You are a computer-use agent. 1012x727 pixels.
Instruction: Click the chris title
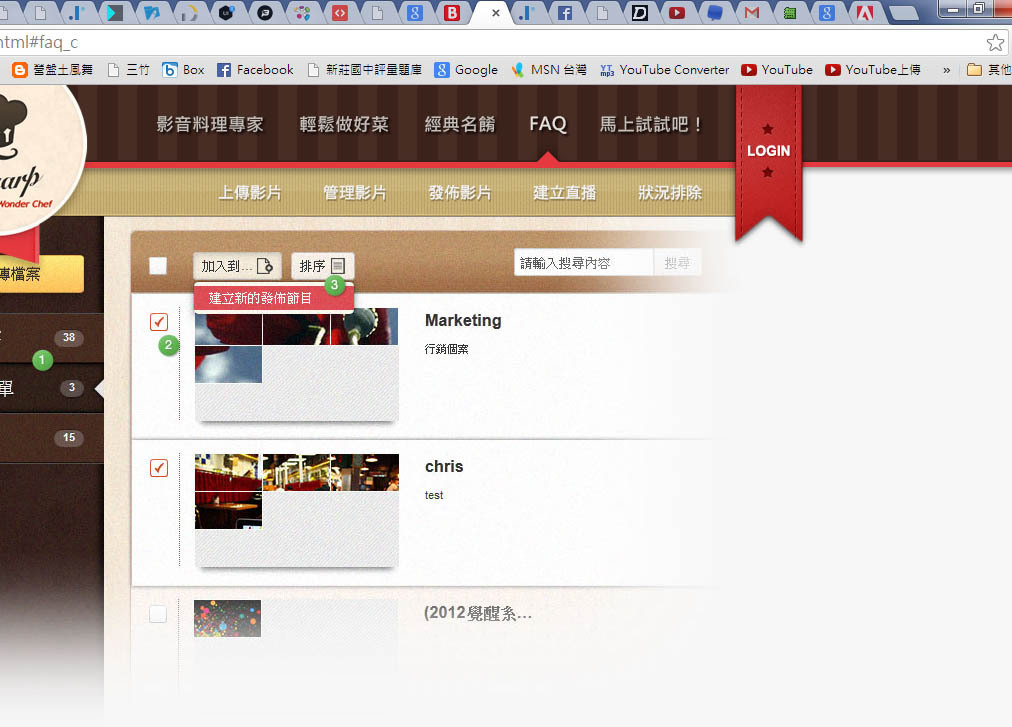(x=444, y=466)
